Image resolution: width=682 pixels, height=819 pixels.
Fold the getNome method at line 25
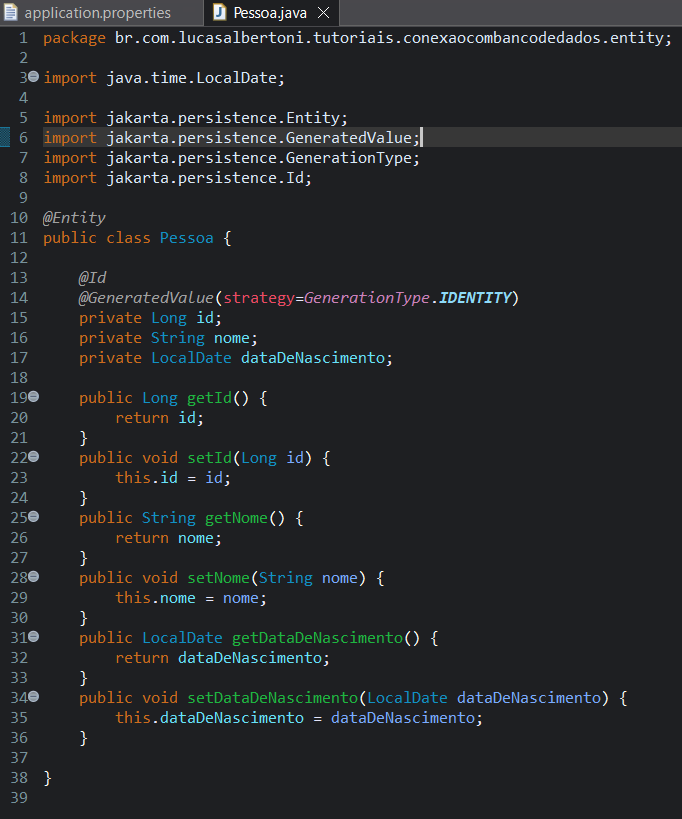(x=34, y=517)
